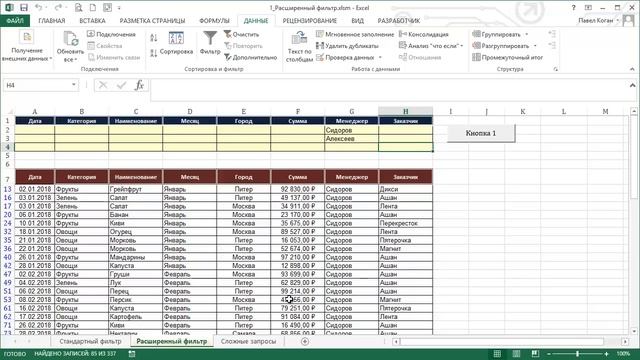Image resolution: width=640 pixels, height=360 pixels.
Task: Switch to the ГЛАВНАЯ ribbon tab
Action: 52,20
